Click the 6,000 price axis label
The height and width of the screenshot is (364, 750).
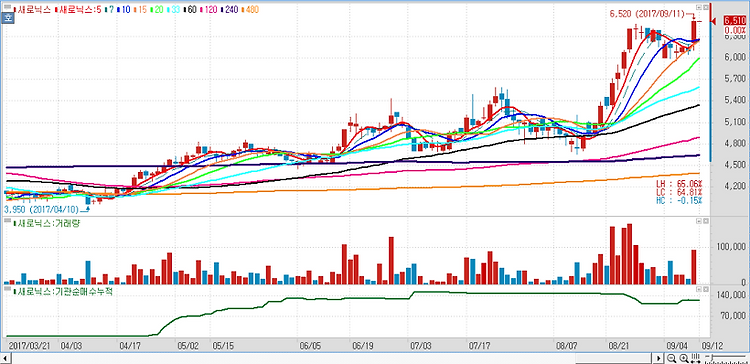pyautogui.click(x=734, y=57)
